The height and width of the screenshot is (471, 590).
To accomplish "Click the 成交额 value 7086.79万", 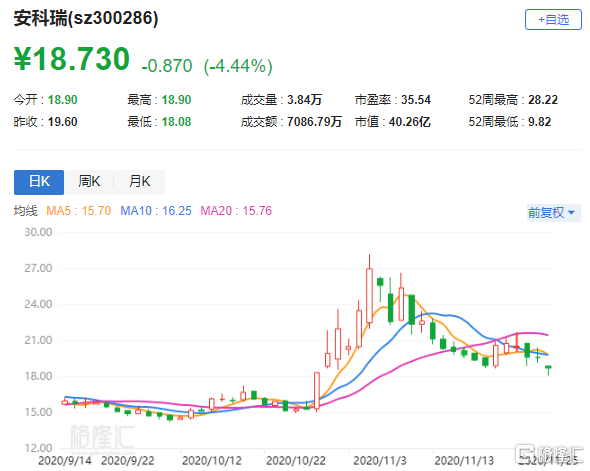I will point(314,122).
